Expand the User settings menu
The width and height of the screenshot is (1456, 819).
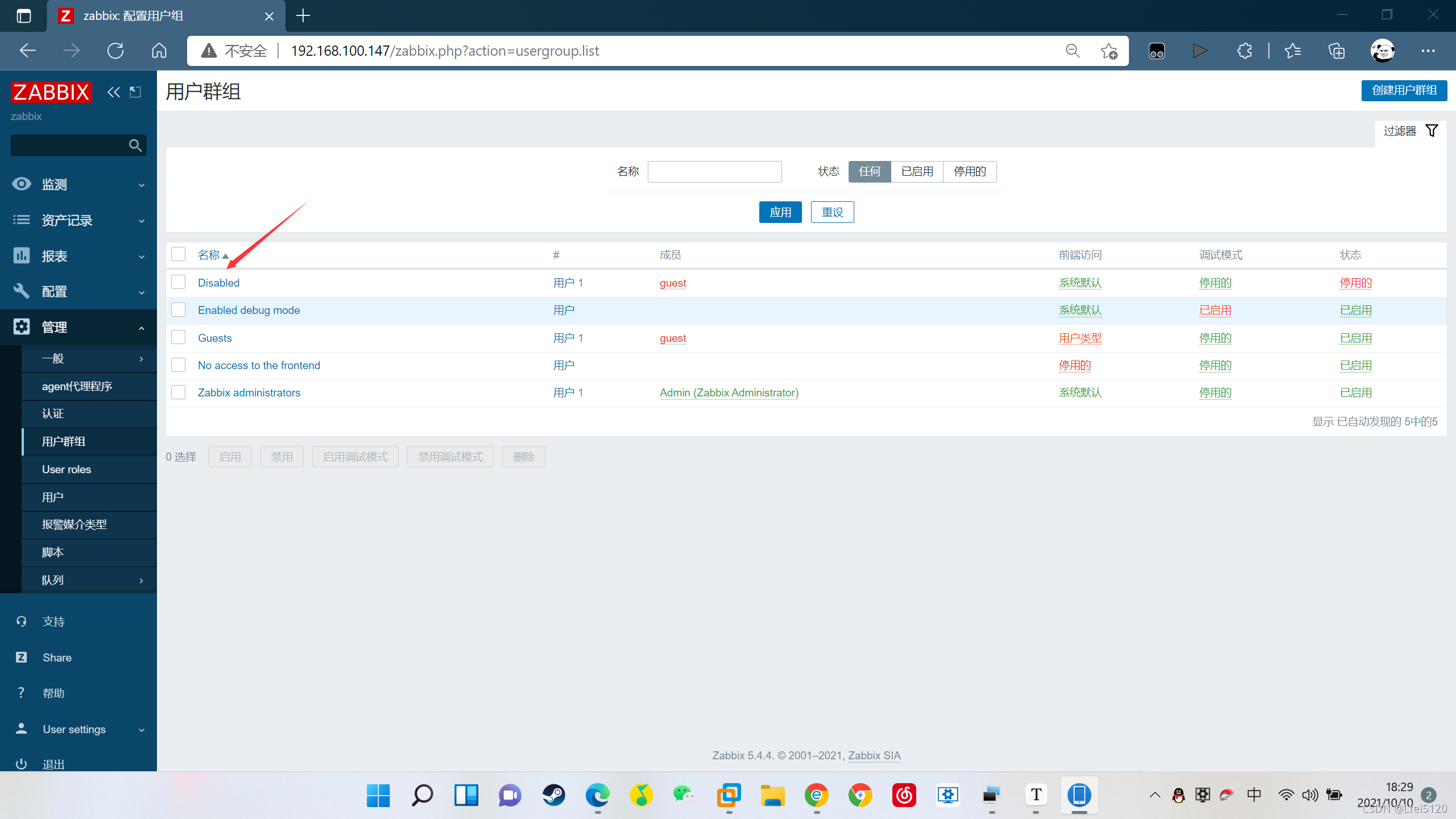(x=78, y=729)
